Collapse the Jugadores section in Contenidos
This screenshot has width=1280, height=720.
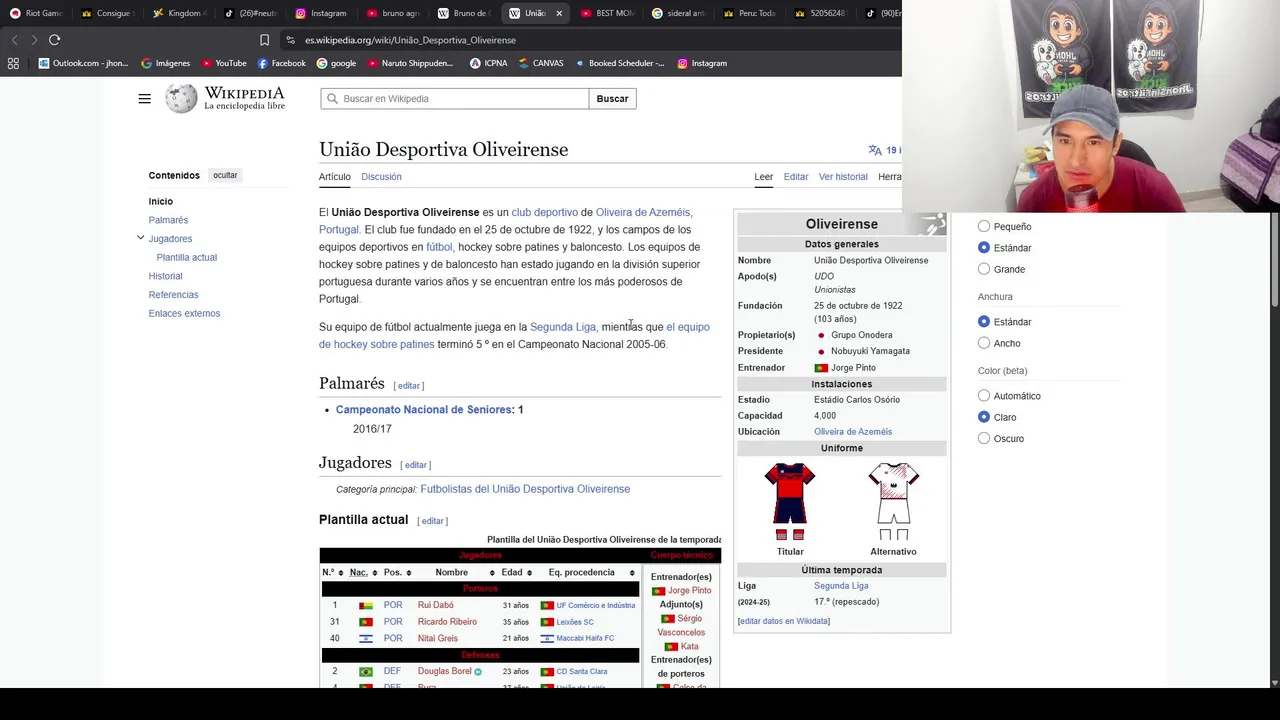[x=140, y=238]
